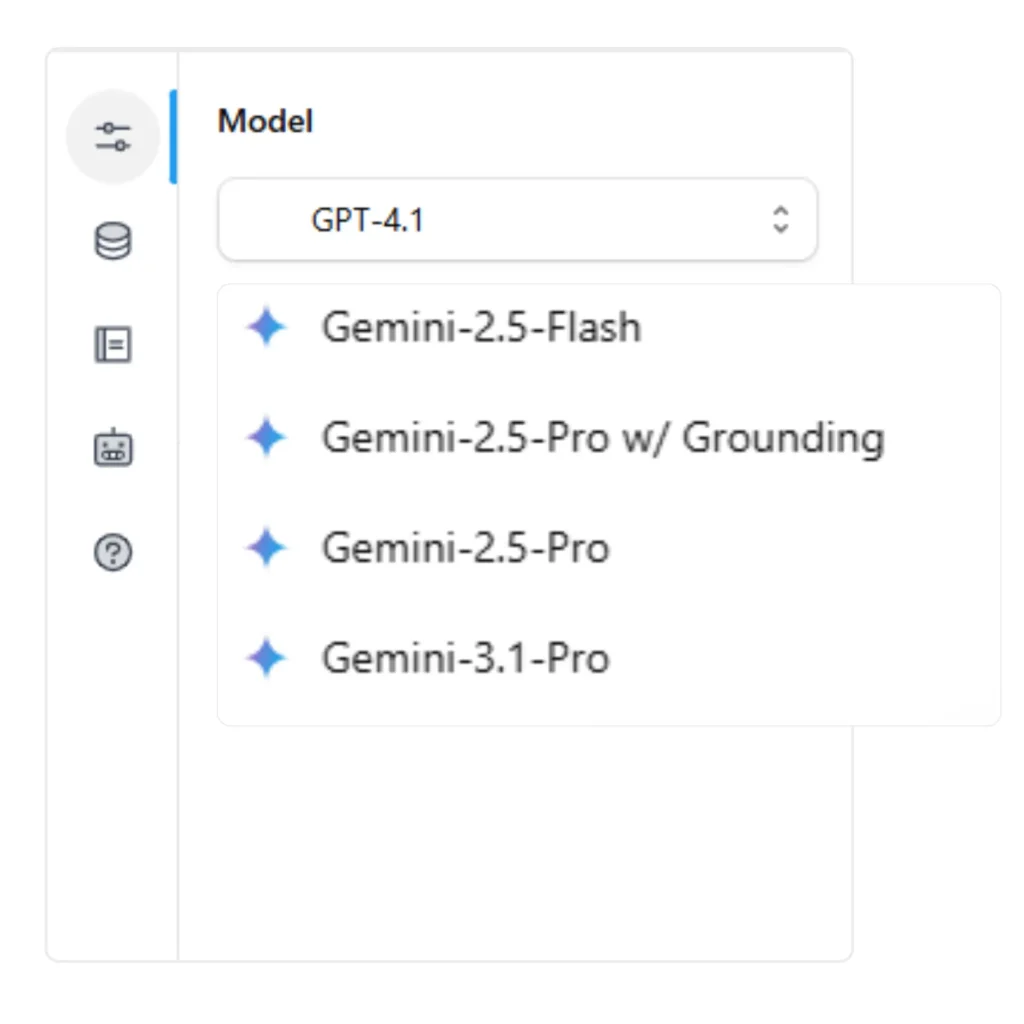The width and height of the screenshot is (1024, 1024).
Task: Open the robot assistant panel
Action: tap(113, 448)
